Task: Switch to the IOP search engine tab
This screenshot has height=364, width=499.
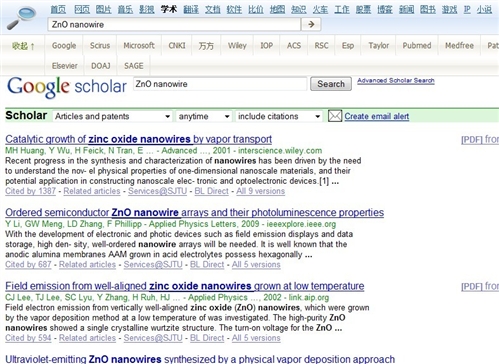Action: click(x=267, y=46)
